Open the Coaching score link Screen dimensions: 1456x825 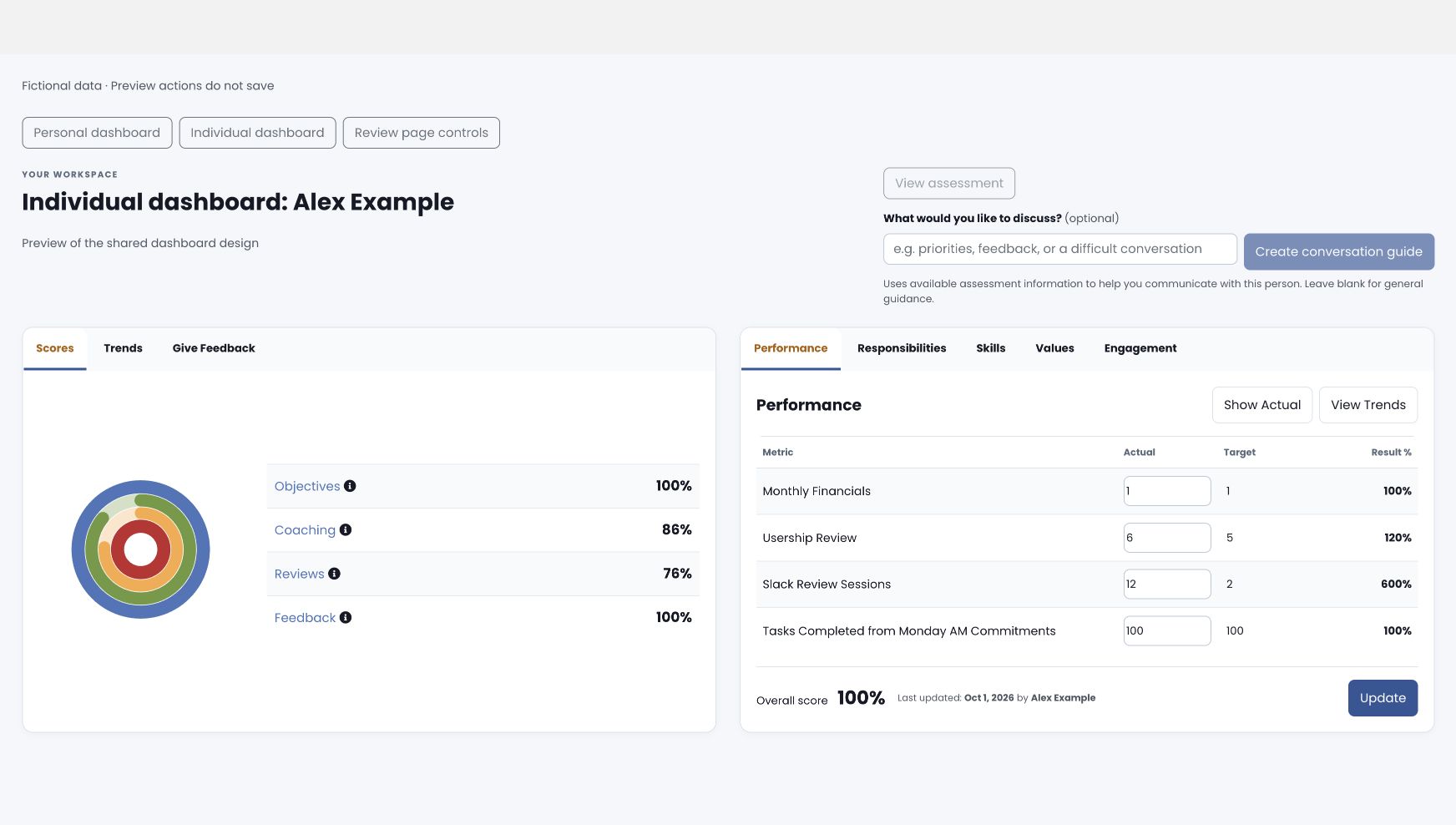click(305, 529)
